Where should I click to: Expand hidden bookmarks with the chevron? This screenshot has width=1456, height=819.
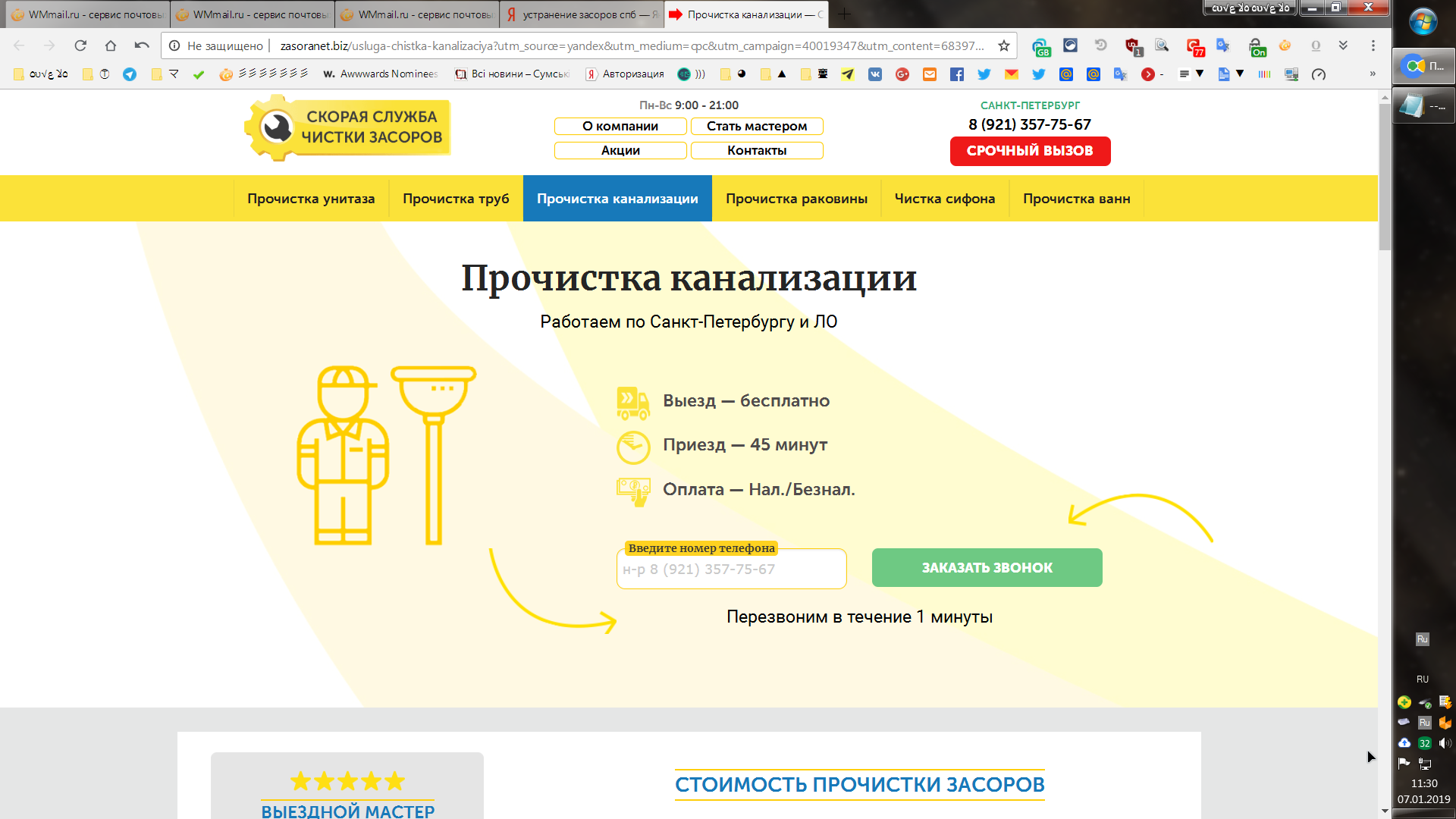[x=1372, y=74]
